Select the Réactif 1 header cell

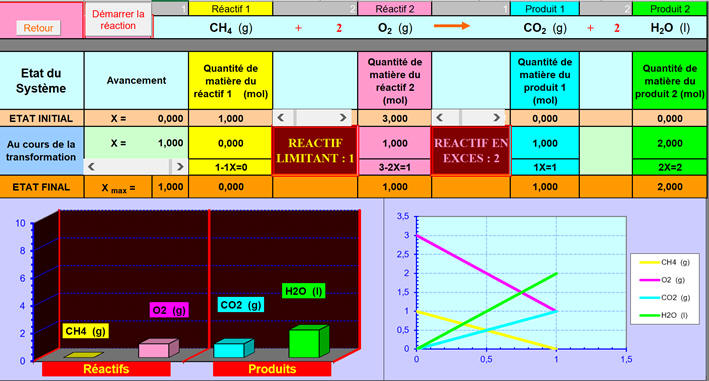click(x=231, y=9)
